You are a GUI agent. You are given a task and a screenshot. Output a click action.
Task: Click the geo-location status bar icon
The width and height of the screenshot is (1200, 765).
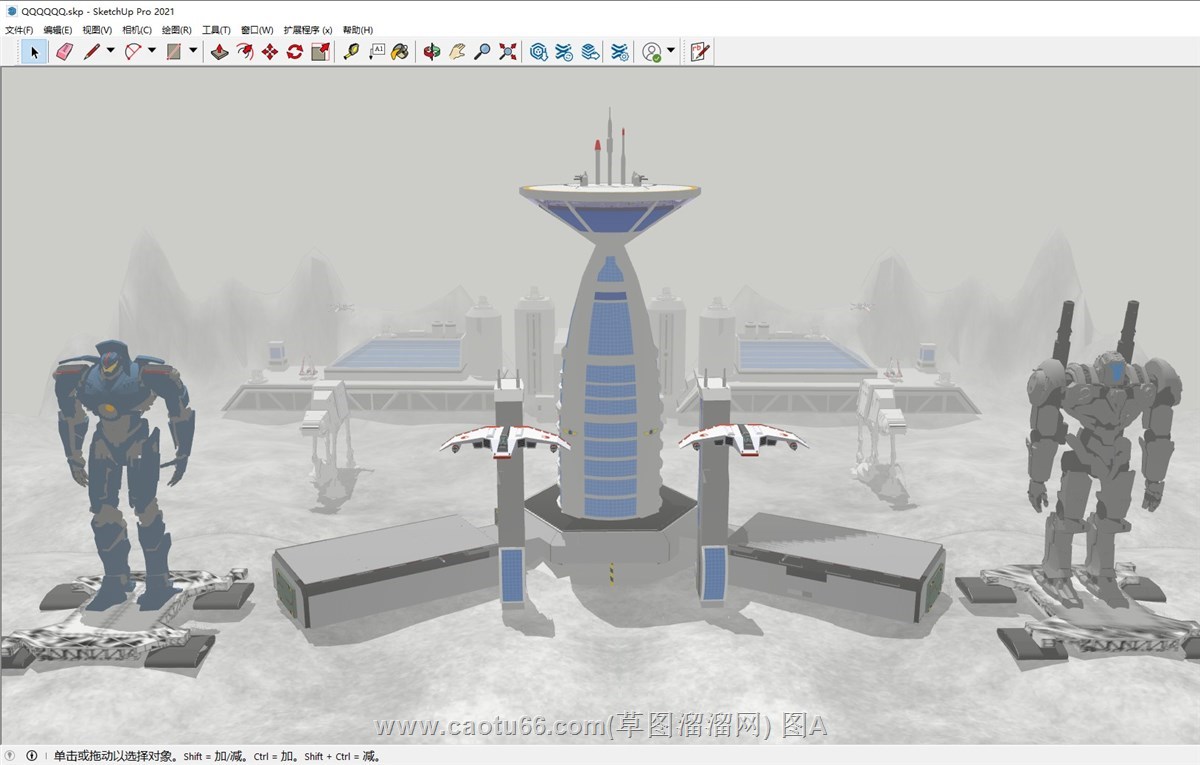click(x=11, y=756)
